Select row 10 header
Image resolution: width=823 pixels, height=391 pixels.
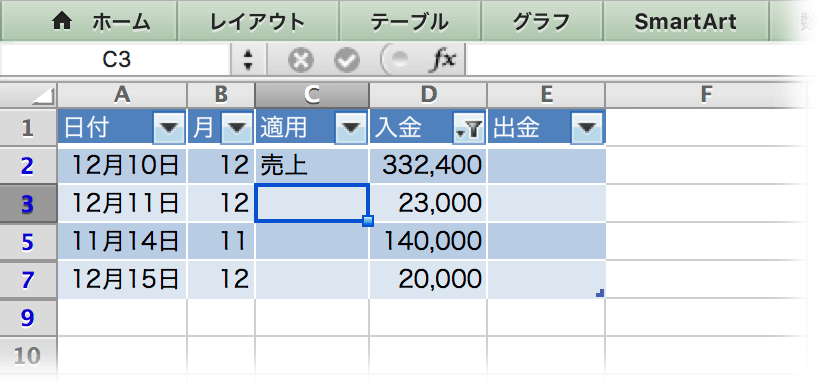pyautogui.click(x=28, y=355)
